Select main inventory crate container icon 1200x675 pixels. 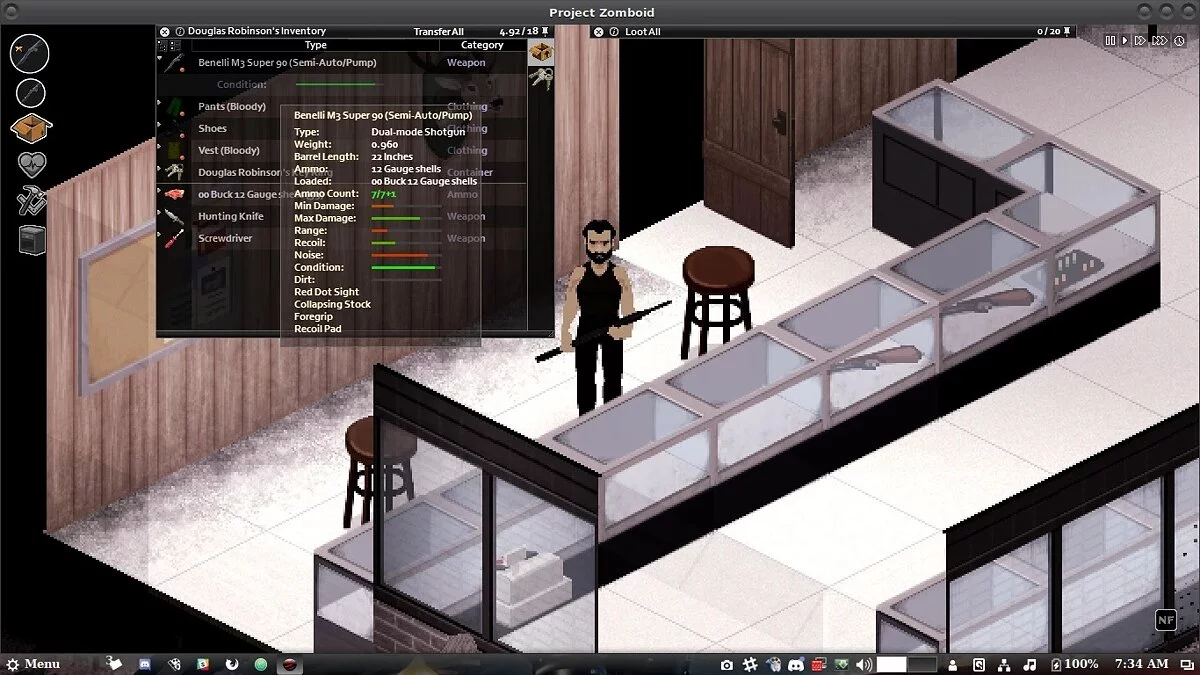click(x=541, y=52)
